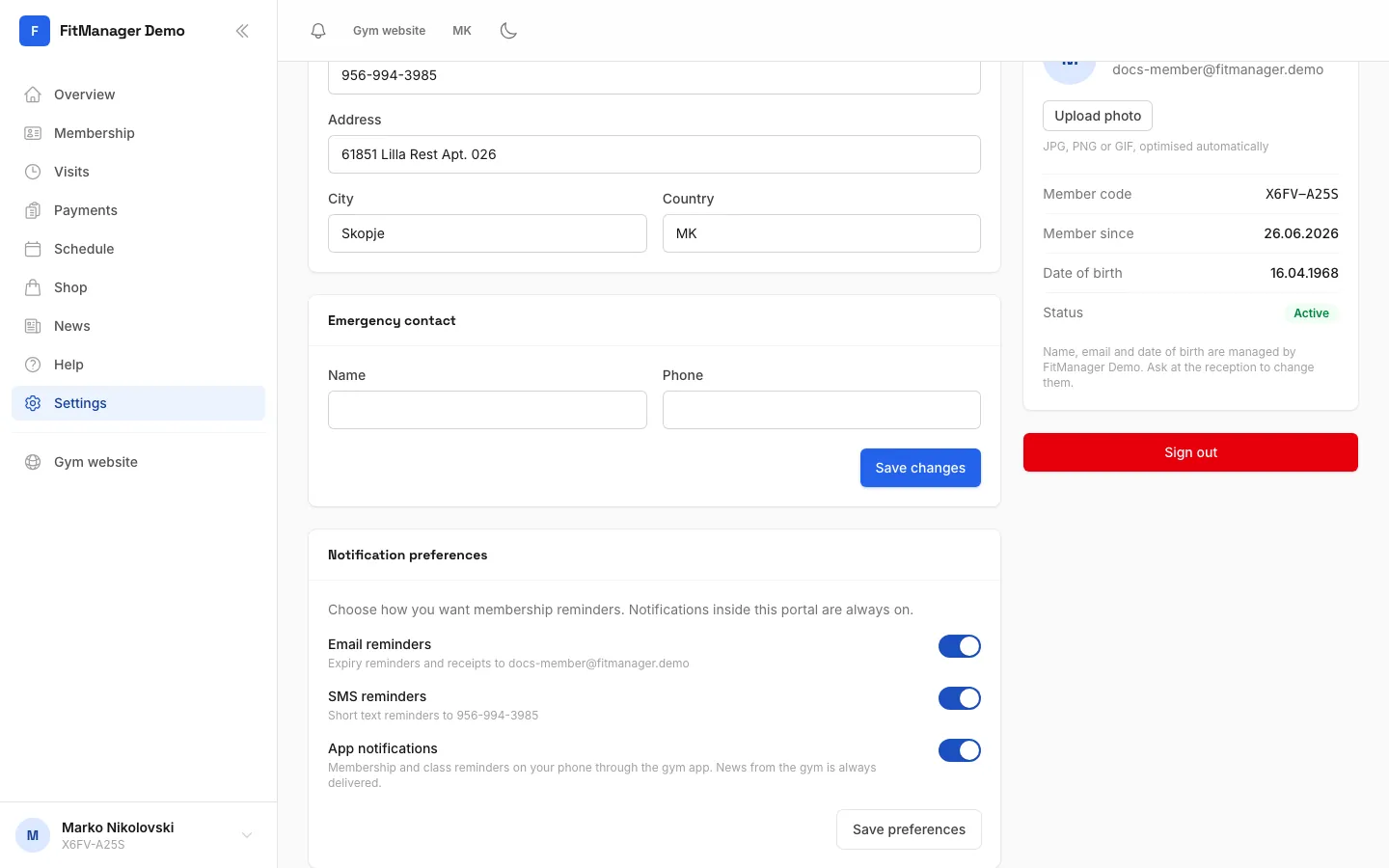The image size is (1389, 868).
Task: Click Marko Nikolovski's avatar in sidebar footer
Action: click(x=33, y=835)
